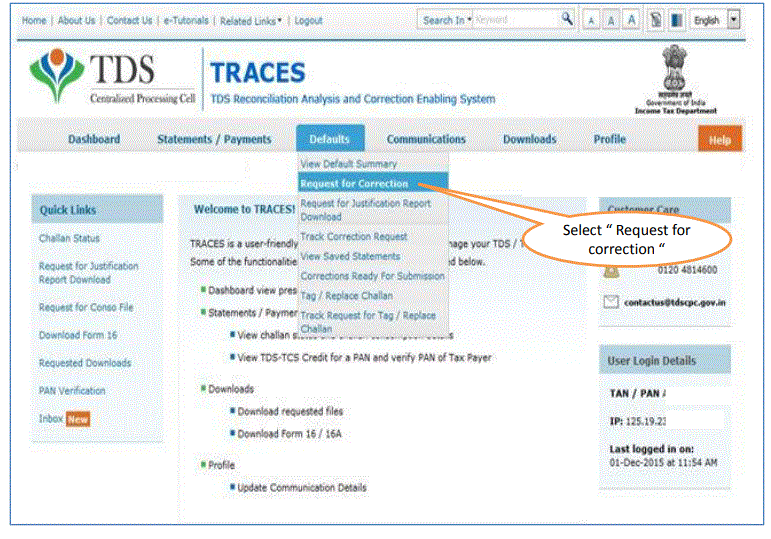
Task: Click the search magnifier icon
Action: [x=567, y=19]
